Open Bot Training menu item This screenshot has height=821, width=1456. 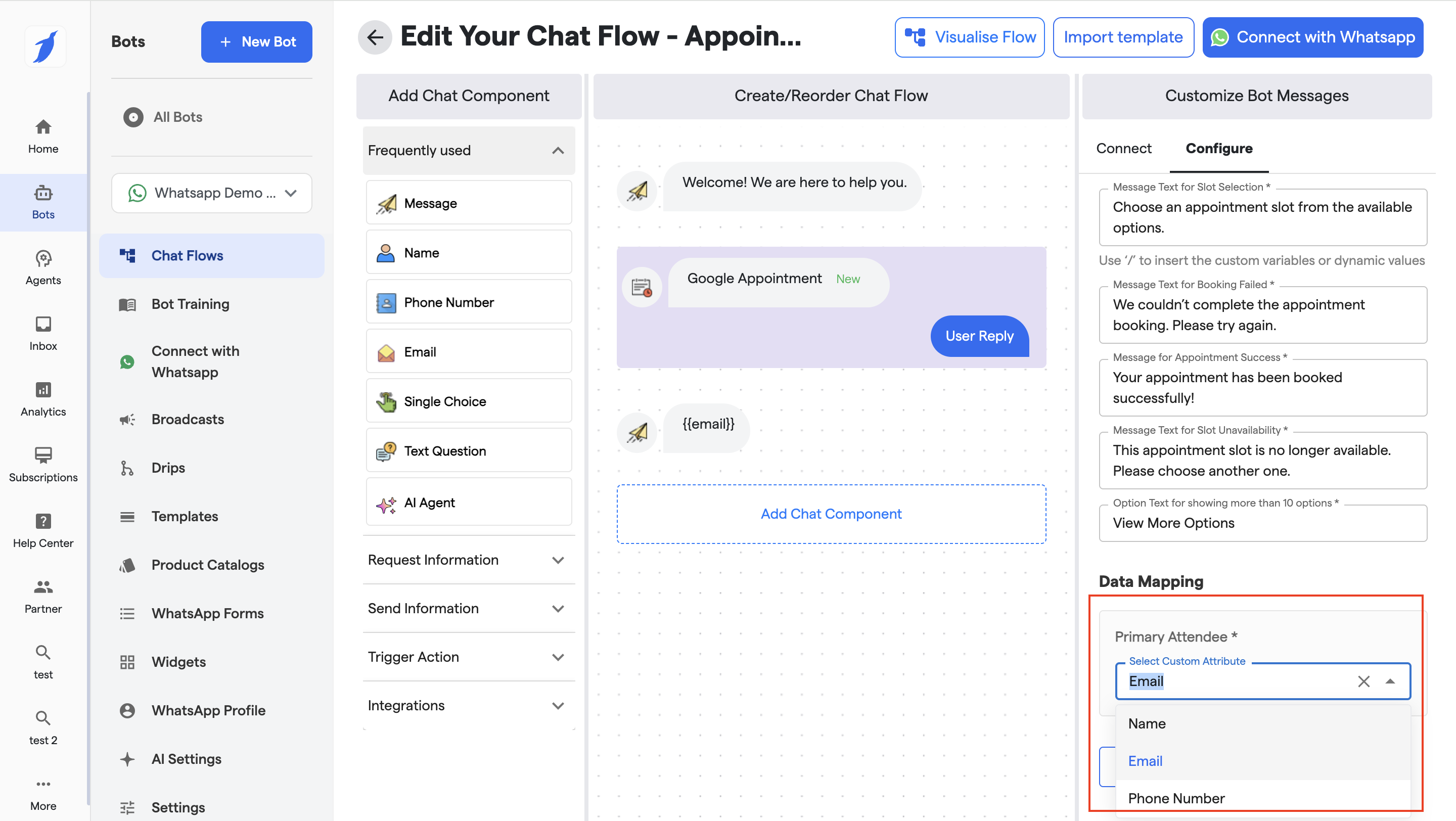coord(190,304)
